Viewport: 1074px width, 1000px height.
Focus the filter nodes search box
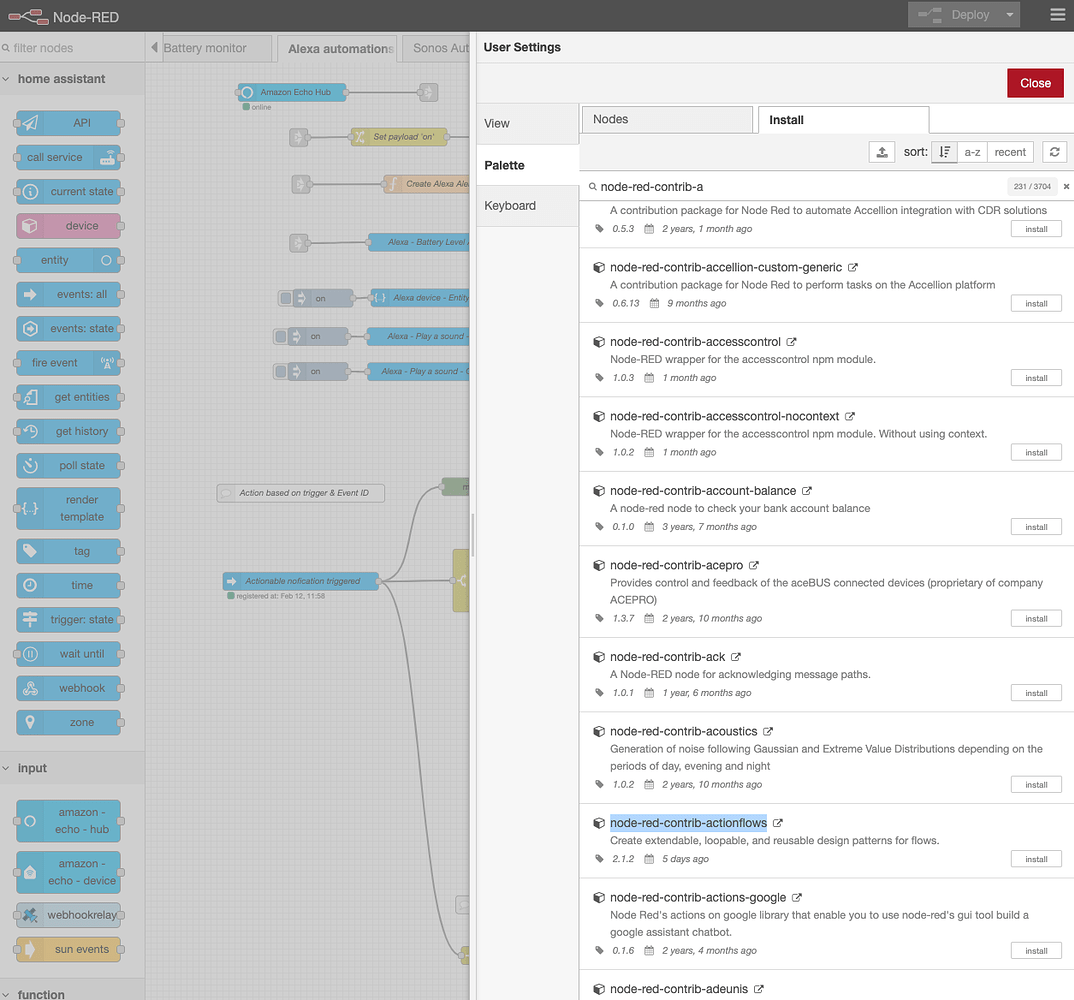coord(72,48)
